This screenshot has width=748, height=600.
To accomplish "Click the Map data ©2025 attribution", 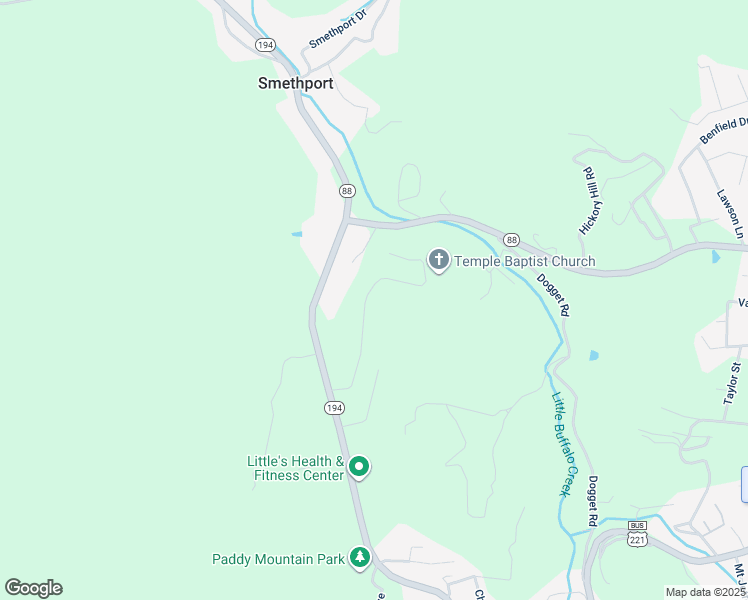I will [706, 592].
